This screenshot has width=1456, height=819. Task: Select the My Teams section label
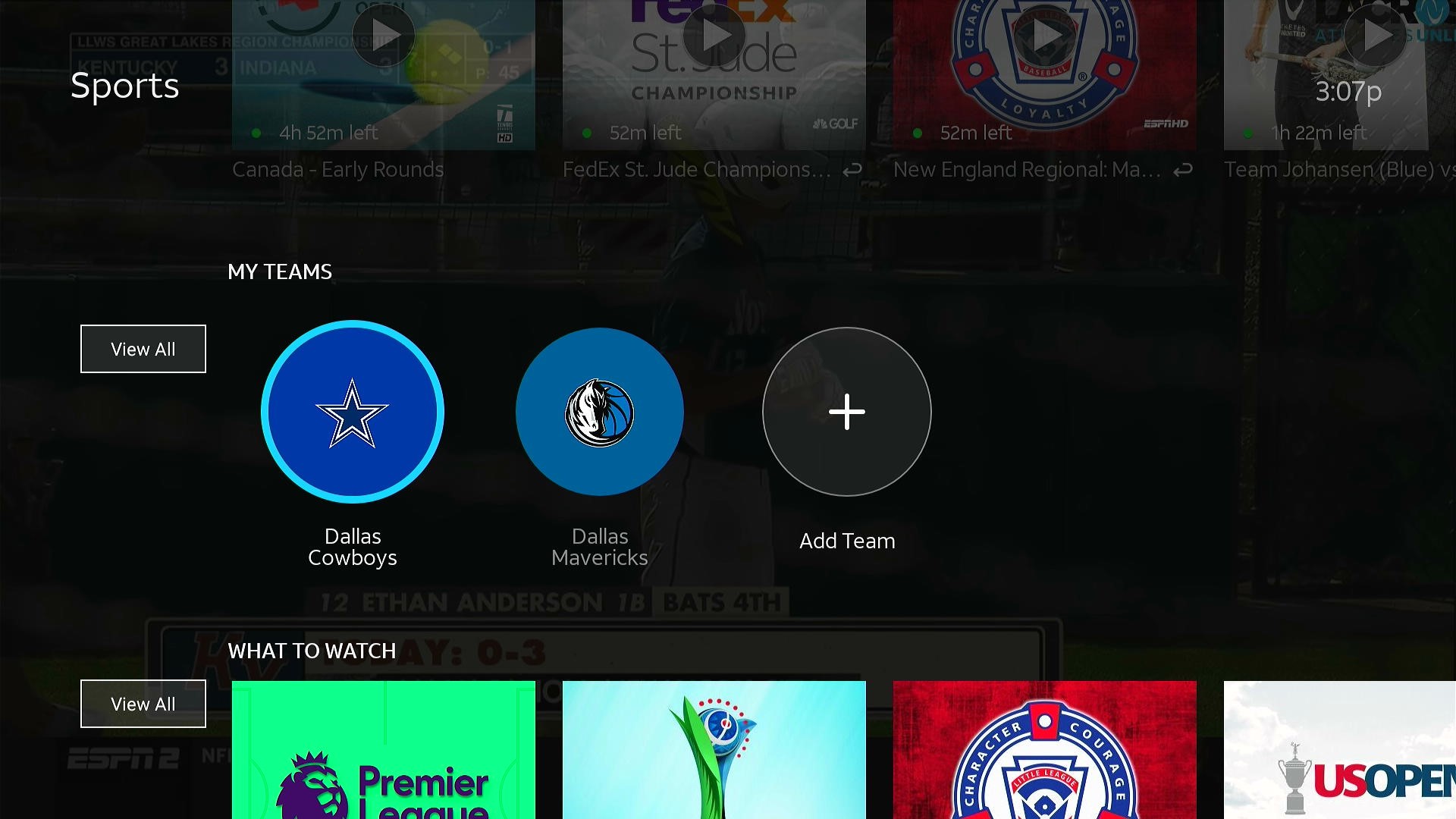pyautogui.click(x=280, y=270)
